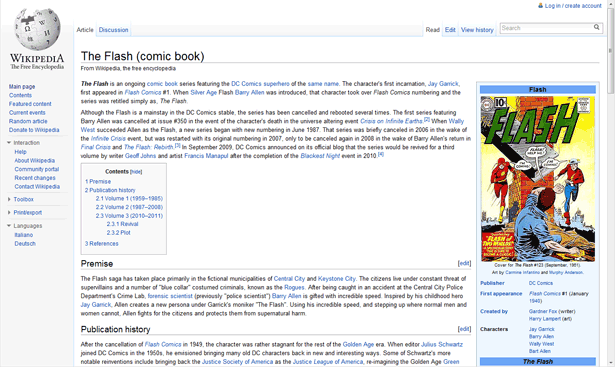
Task: Open Contents sidebar link
Action: [x=20, y=95]
